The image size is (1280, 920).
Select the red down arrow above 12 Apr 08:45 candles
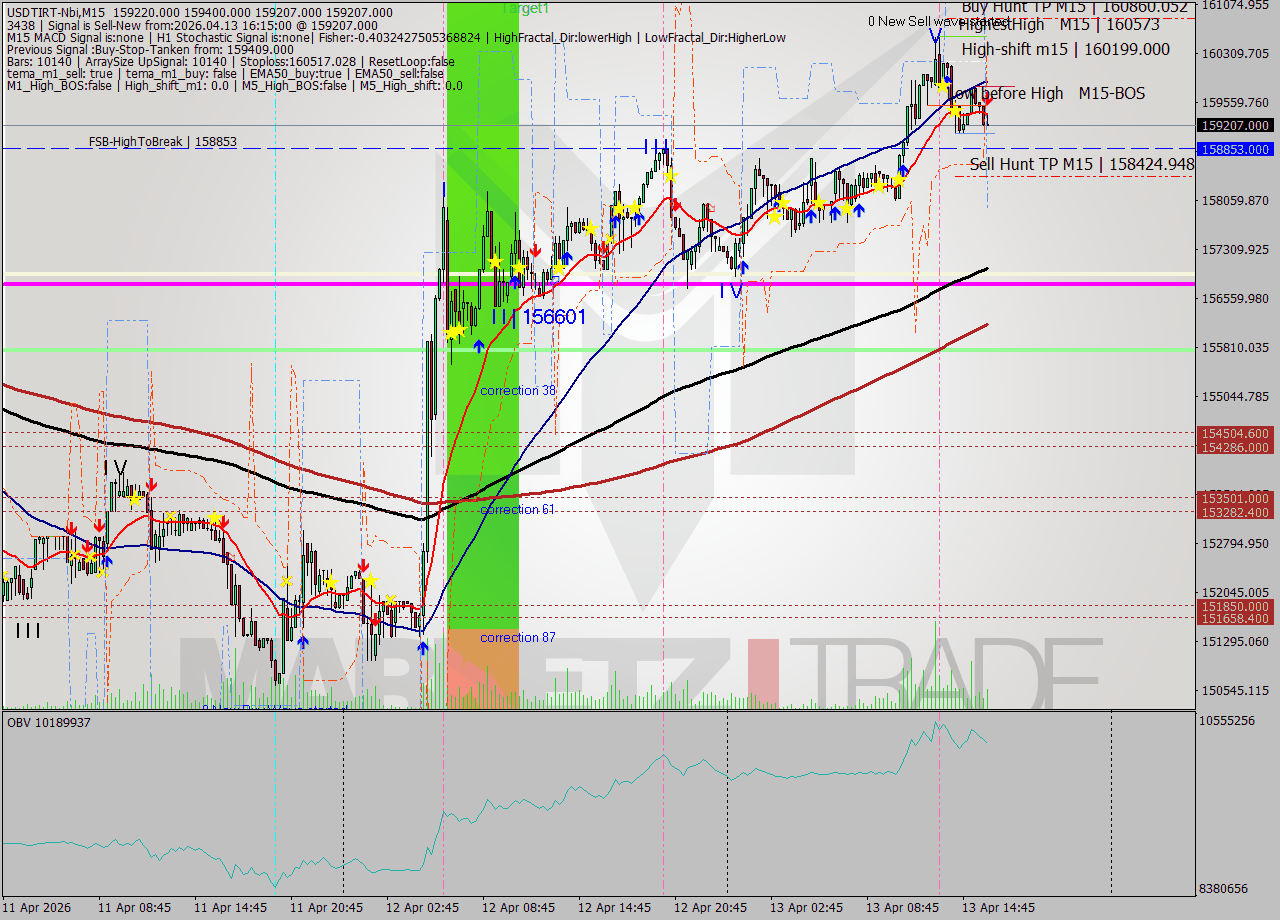point(536,251)
